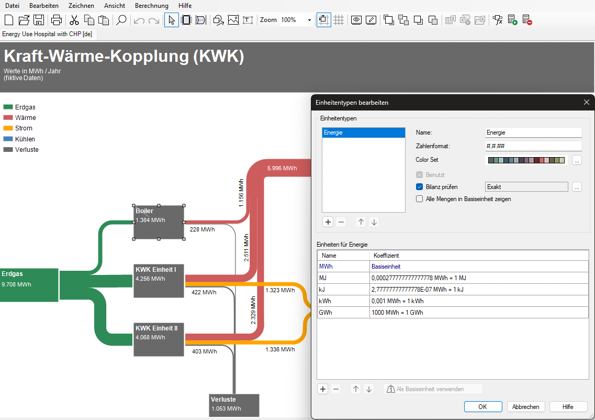Add a new unit for Energie

(x=323, y=389)
